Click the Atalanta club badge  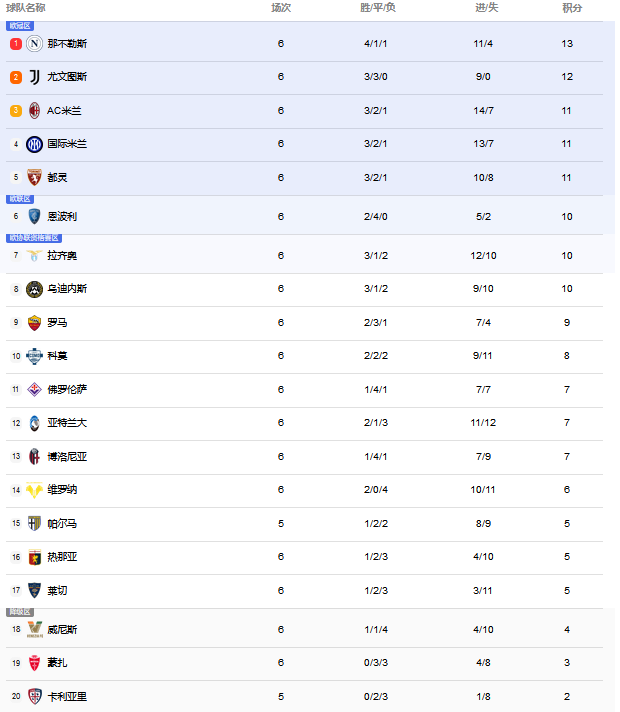(x=35, y=423)
